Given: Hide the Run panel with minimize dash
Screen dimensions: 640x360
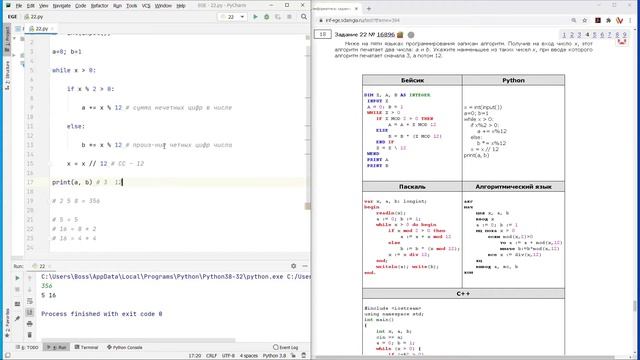Looking at the screenshot, I should [x=305, y=266].
